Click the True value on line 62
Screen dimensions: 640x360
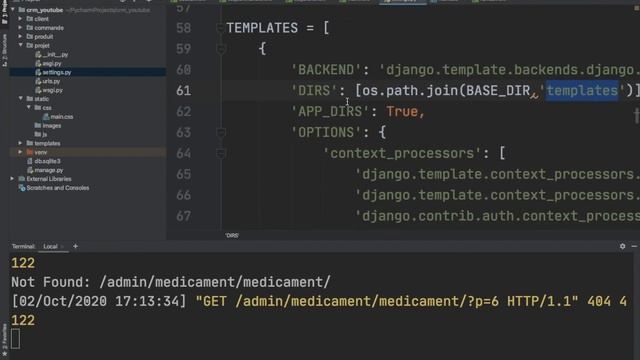pos(402,111)
